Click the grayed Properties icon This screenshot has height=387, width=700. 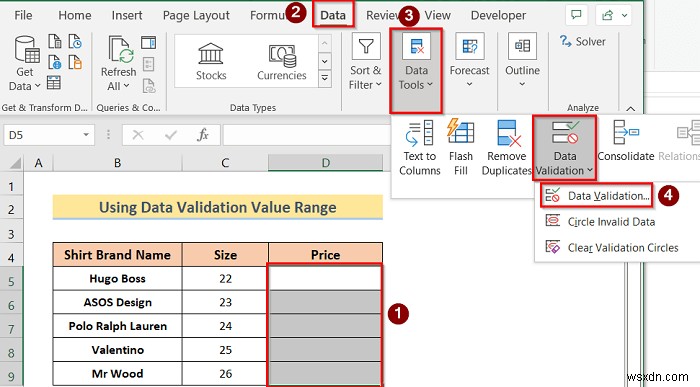coord(148,64)
